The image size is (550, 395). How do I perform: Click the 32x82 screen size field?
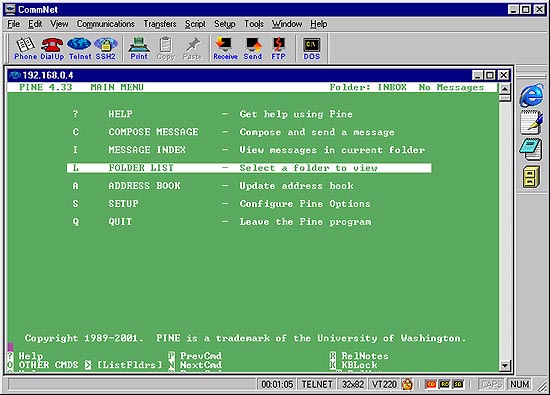[353, 384]
